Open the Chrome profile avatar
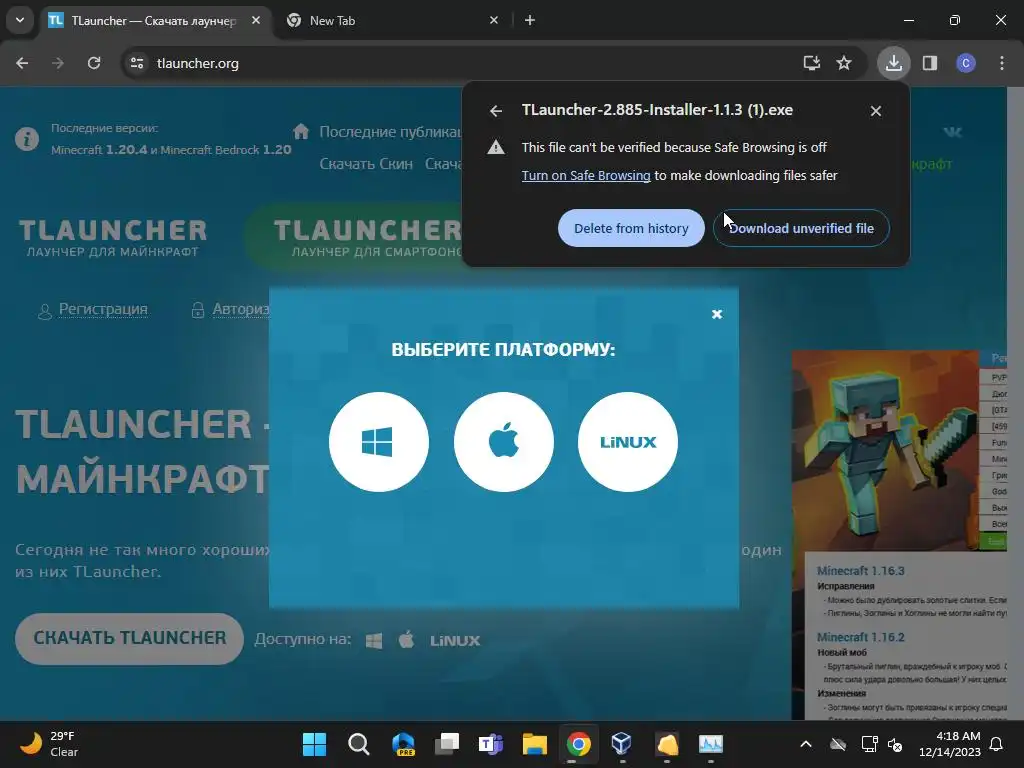 click(966, 63)
